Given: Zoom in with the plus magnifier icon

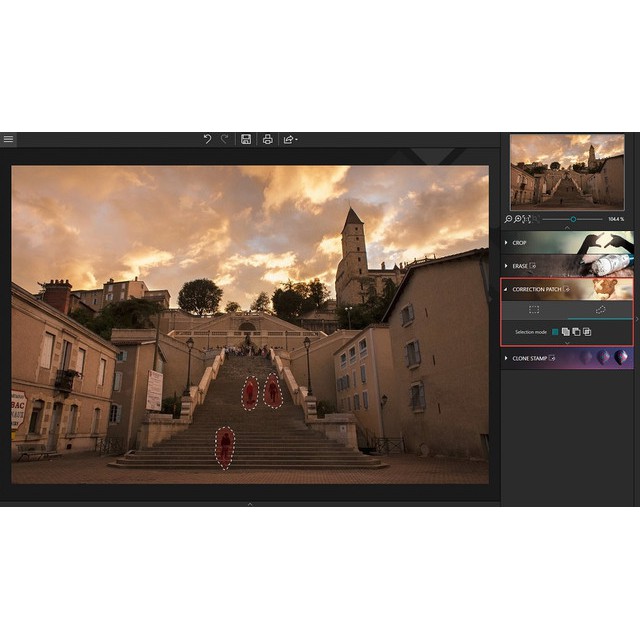Looking at the screenshot, I should point(517,219).
